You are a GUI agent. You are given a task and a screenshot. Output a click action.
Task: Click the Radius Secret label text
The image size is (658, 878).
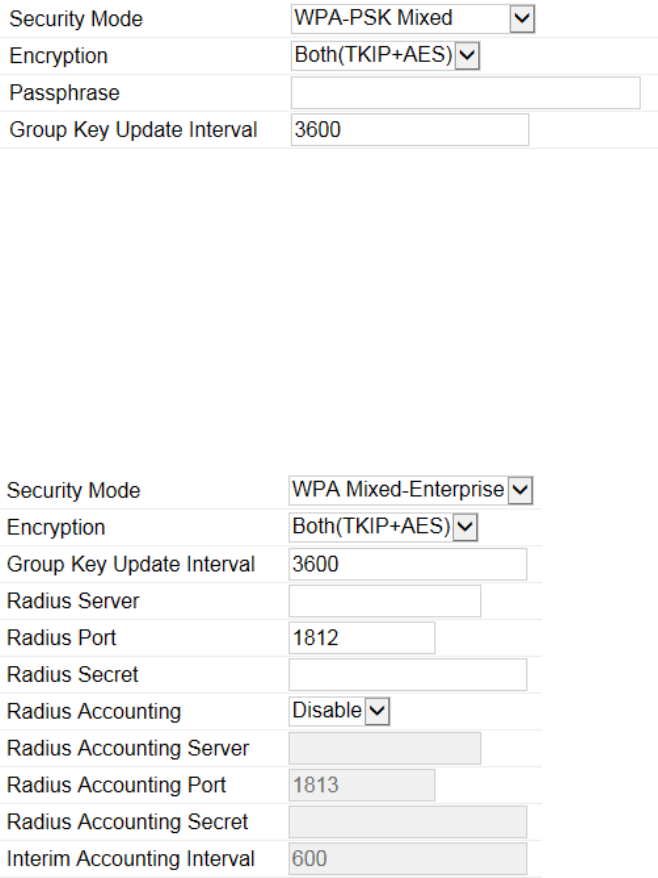73,675
